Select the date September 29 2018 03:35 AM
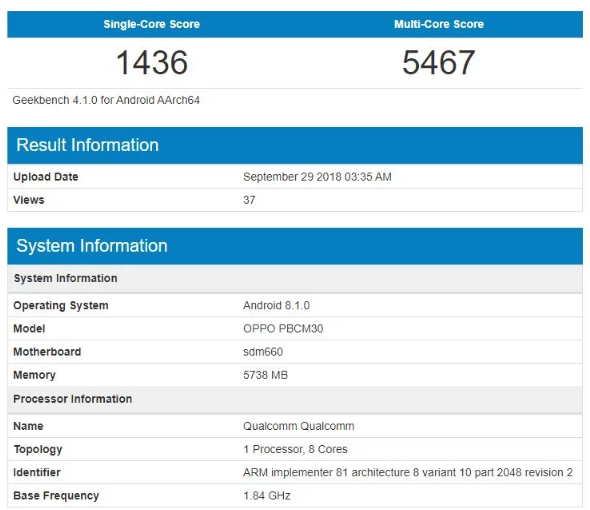Viewport: 590px width, 510px height. 317,177
